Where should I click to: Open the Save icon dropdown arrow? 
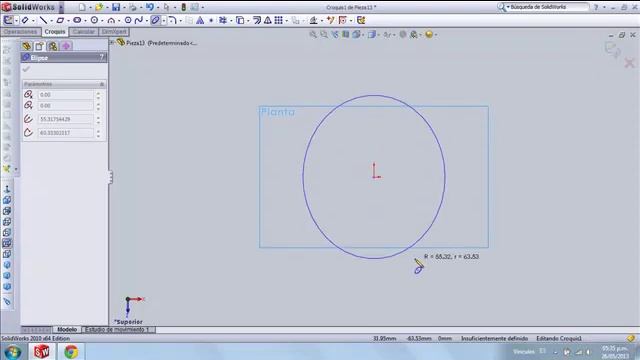point(124,7)
